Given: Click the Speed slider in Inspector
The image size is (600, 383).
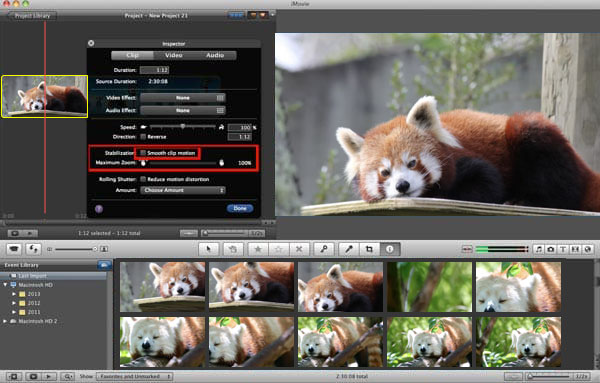Looking at the screenshot, I should pos(183,127).
